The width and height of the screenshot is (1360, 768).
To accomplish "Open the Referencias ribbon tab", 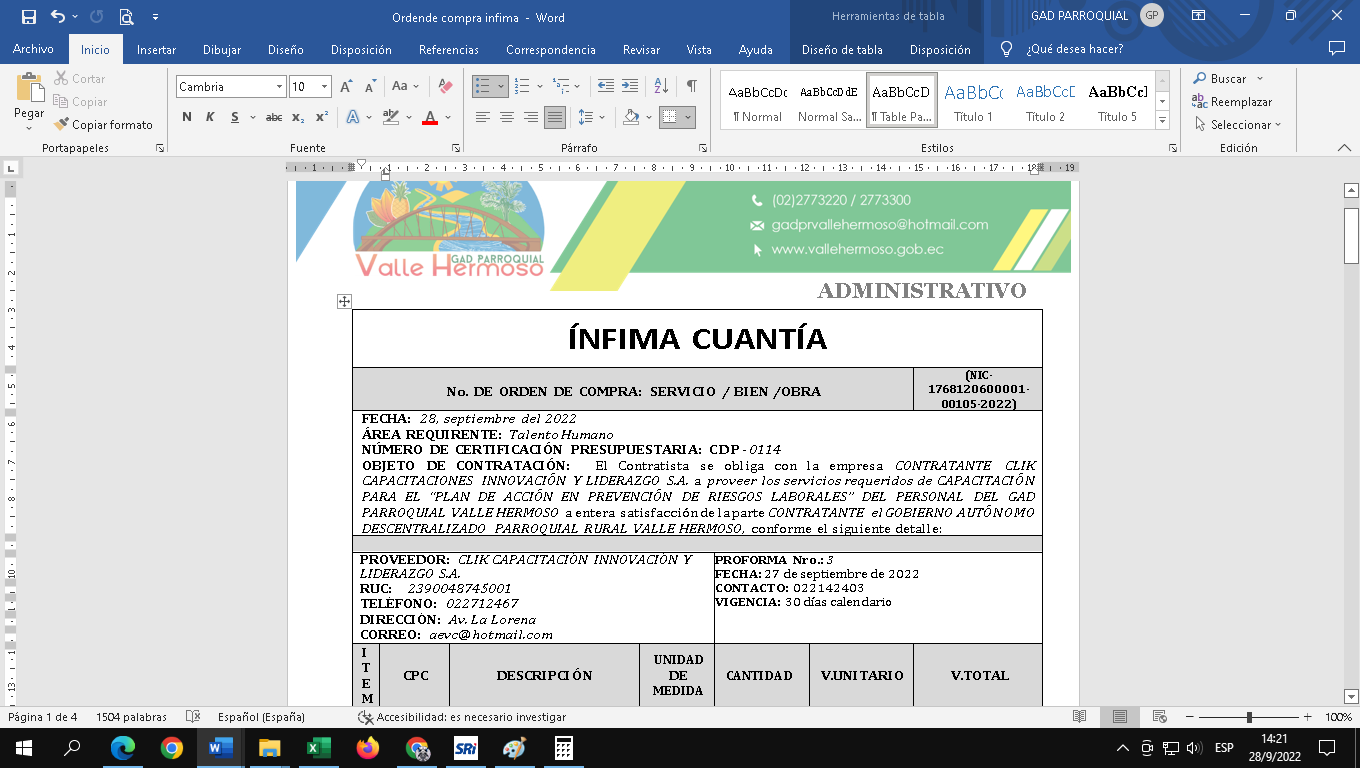I will pyautogui.click(x=448, y=50).
